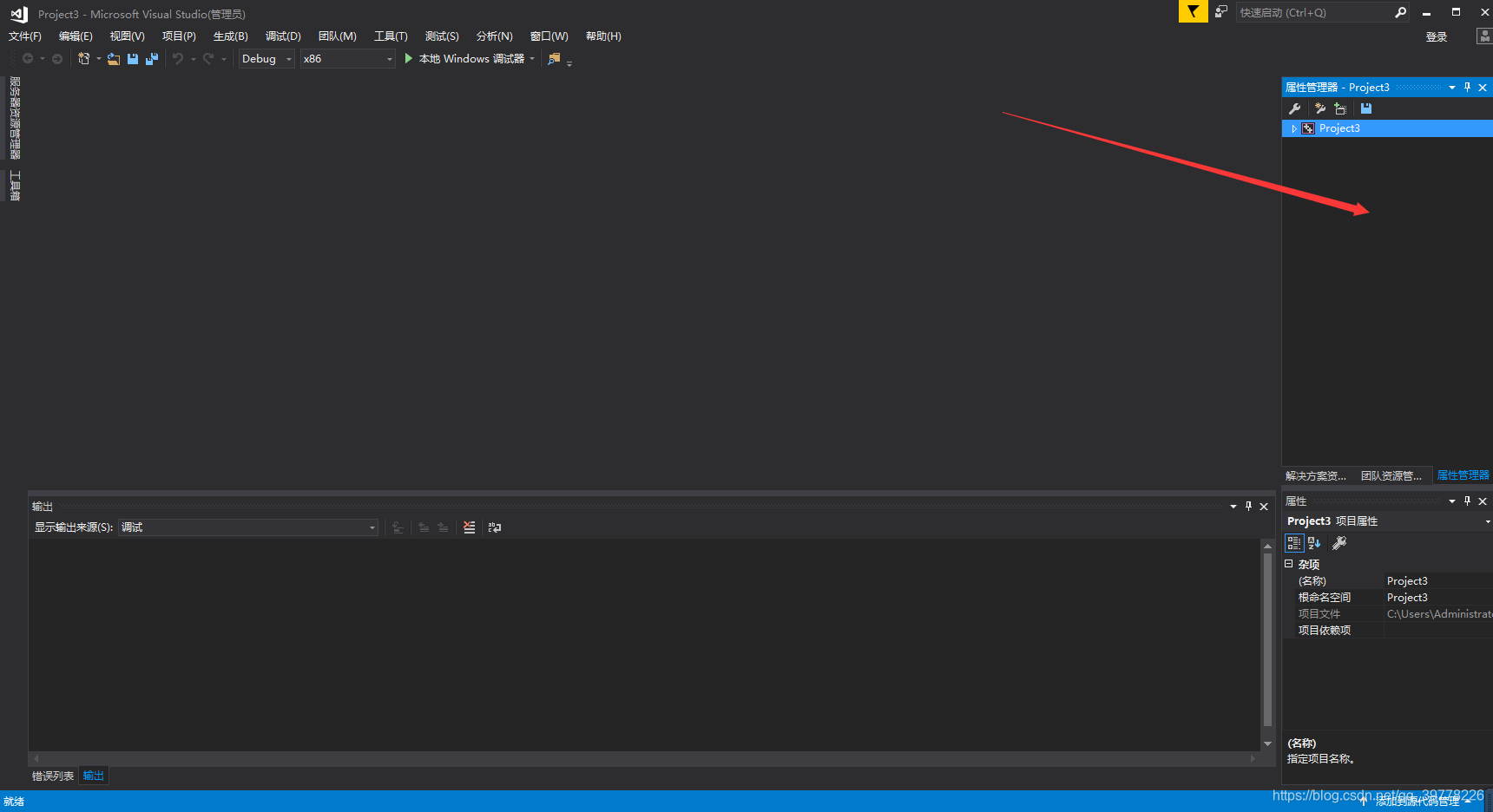Open Output panel window position menu arrow
Image resolution: width=1493 pixels, height=812 pixels.
point(1233,507)
